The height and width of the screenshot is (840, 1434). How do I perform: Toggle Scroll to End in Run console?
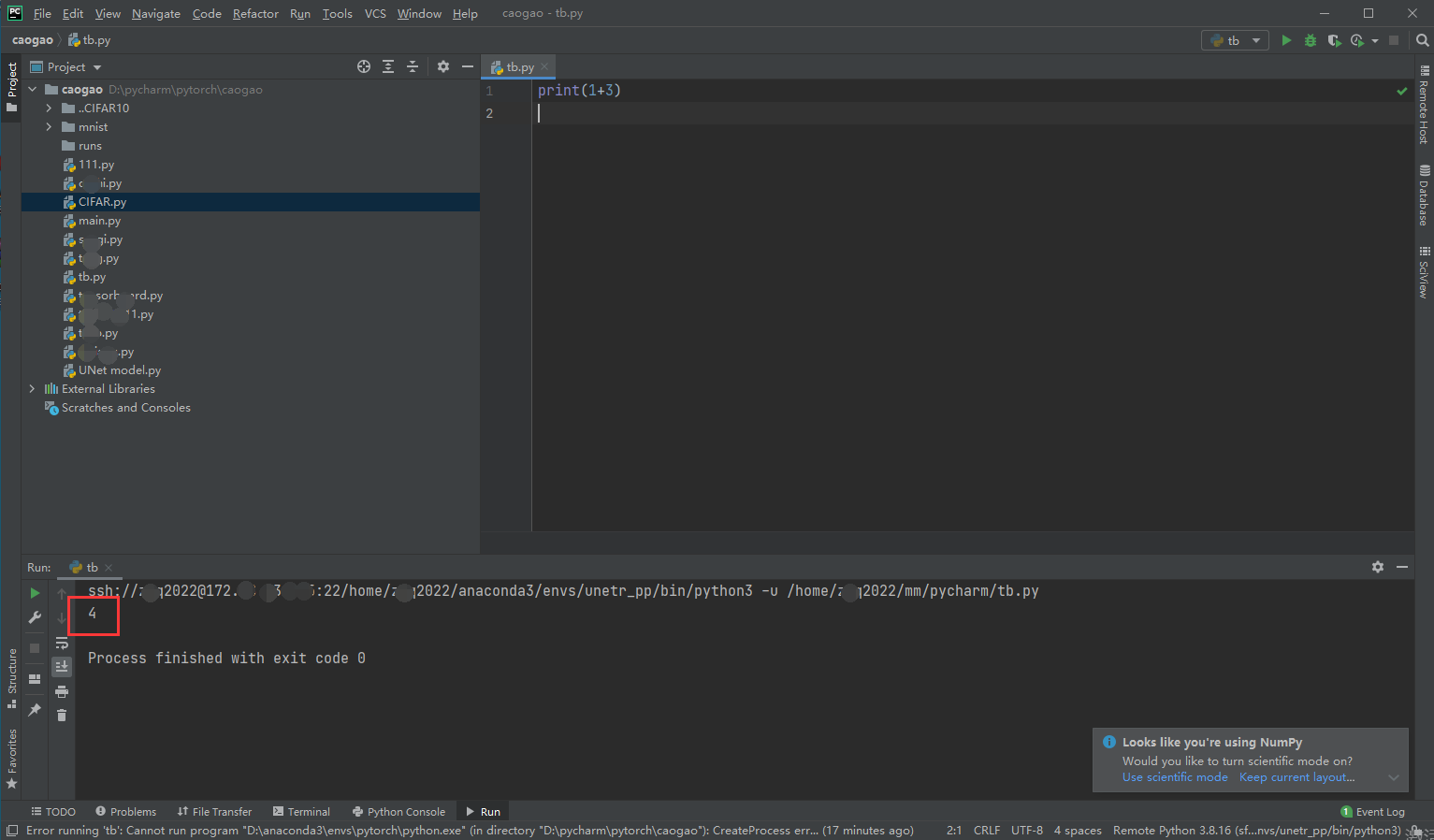pyautogui.click(x=62, y=667)
